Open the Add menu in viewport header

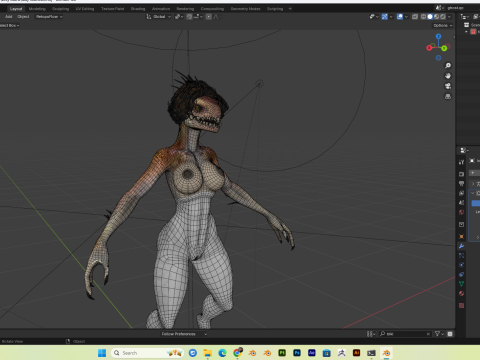pyautogui.click(x=8, y=17)
